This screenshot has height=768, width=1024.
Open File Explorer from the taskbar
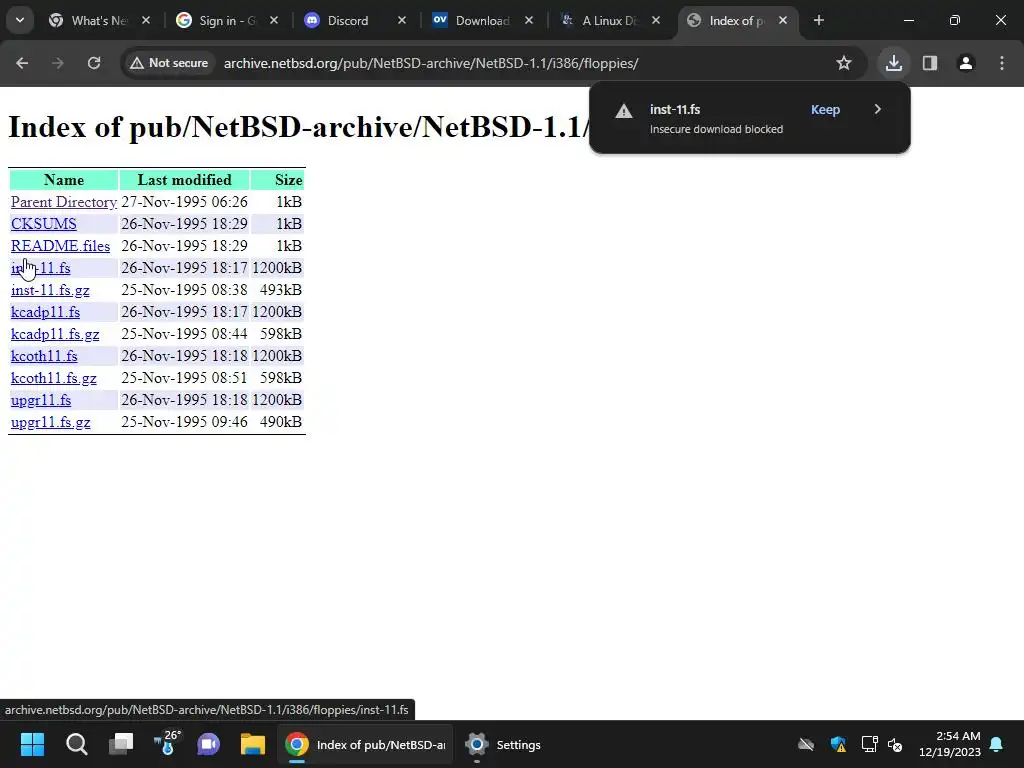pyautogui.click(x=253, y=744)
